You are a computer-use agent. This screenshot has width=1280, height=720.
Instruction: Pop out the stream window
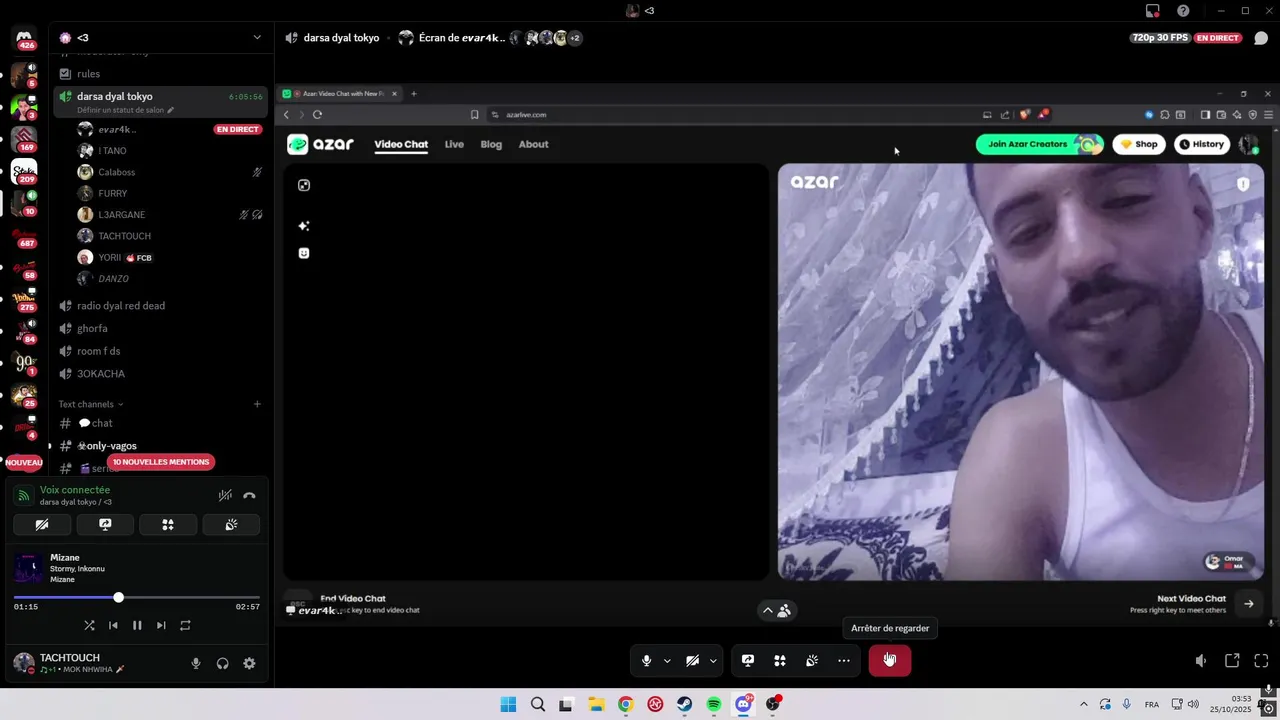click(x=1232, y=661)
